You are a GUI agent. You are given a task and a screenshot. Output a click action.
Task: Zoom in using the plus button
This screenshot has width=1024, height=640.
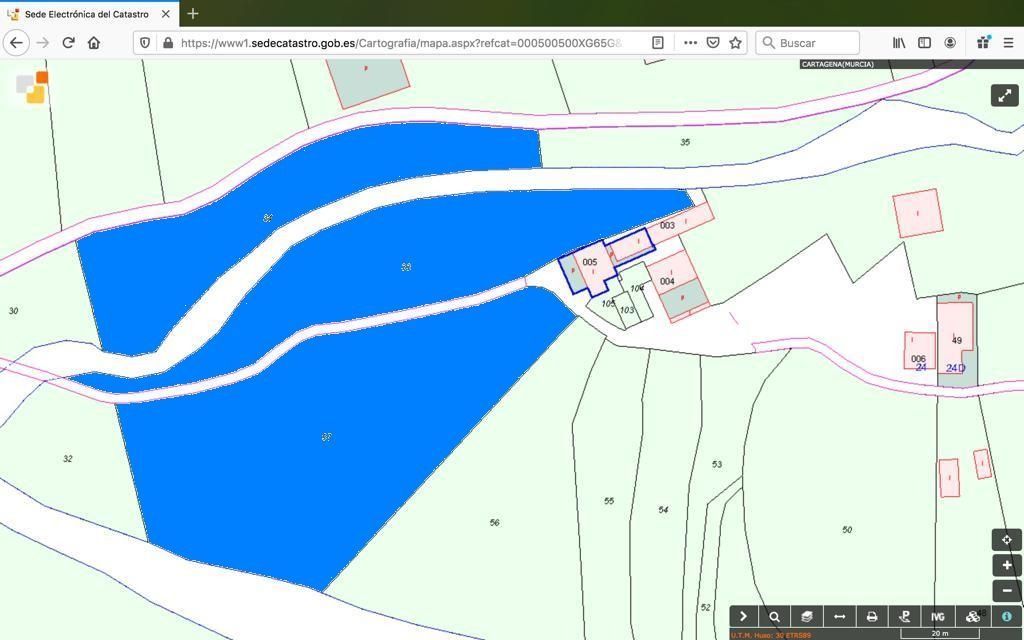(x=1006, y=565)
